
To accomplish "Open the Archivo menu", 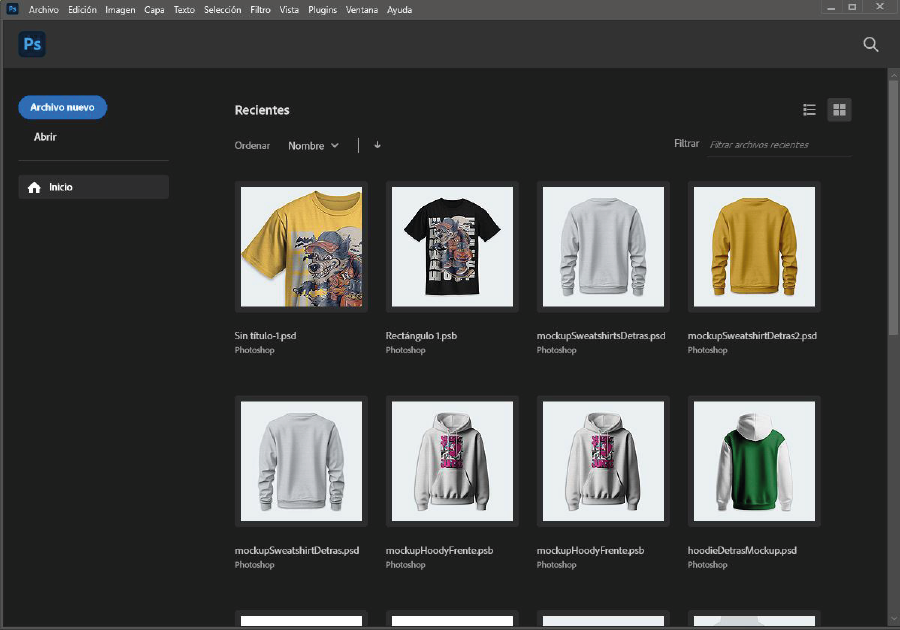I will pos(44,10).
